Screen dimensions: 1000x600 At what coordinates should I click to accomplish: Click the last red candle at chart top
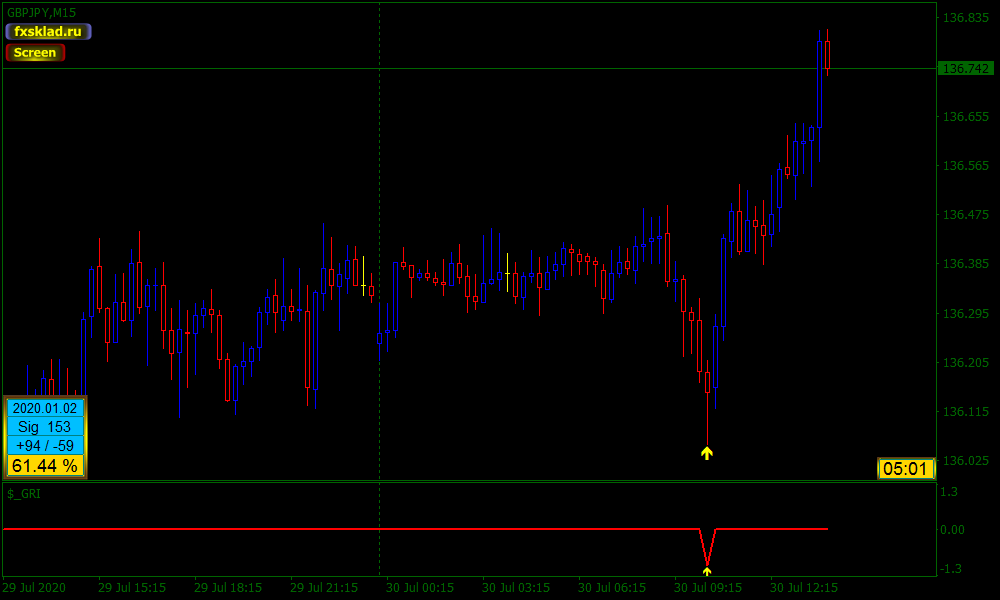[827, 54]
